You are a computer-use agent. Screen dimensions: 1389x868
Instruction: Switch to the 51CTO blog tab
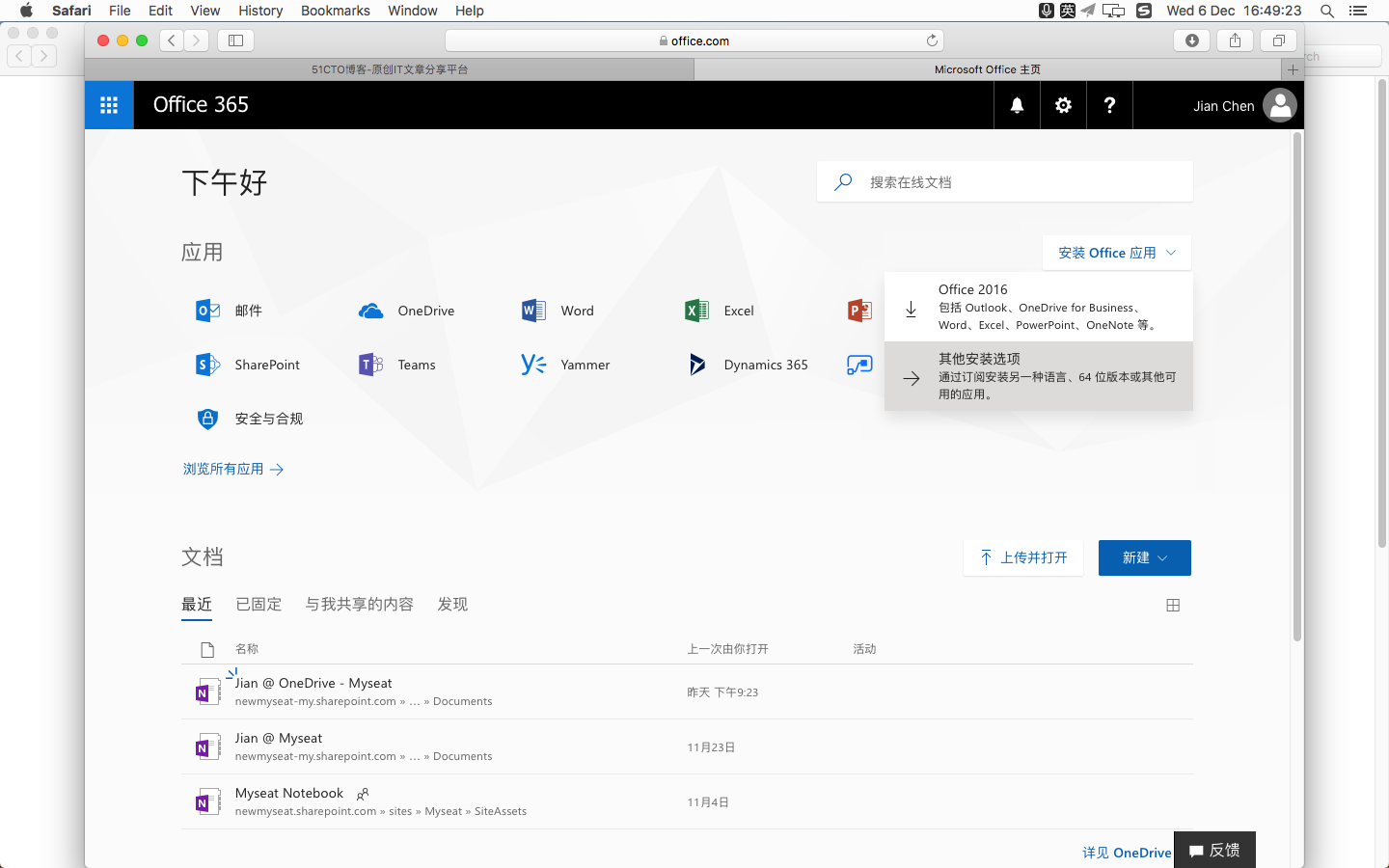coord(390,69)
